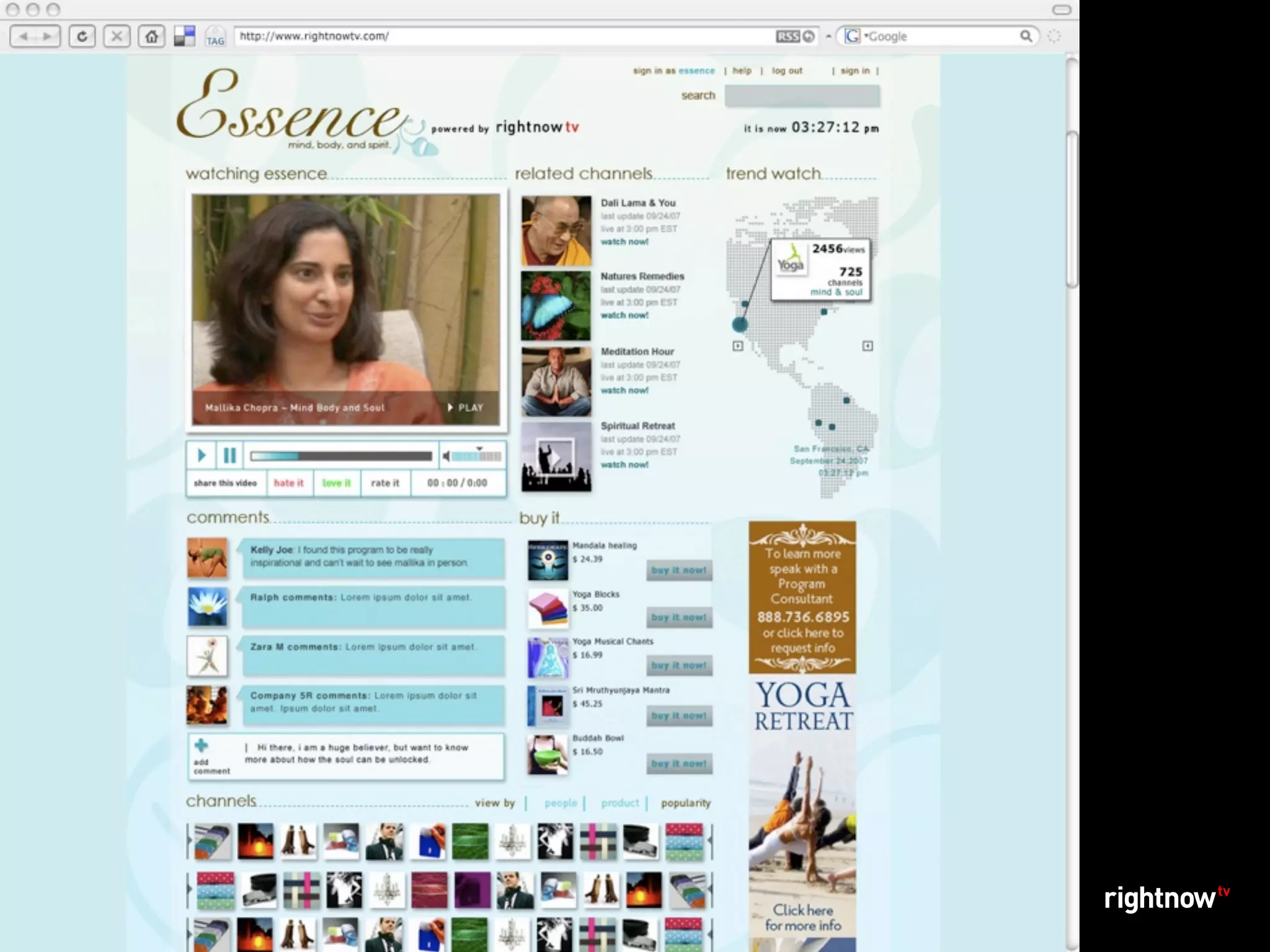Expand the left arrow on trend map
1270x952 pixels.
(737, 346)
